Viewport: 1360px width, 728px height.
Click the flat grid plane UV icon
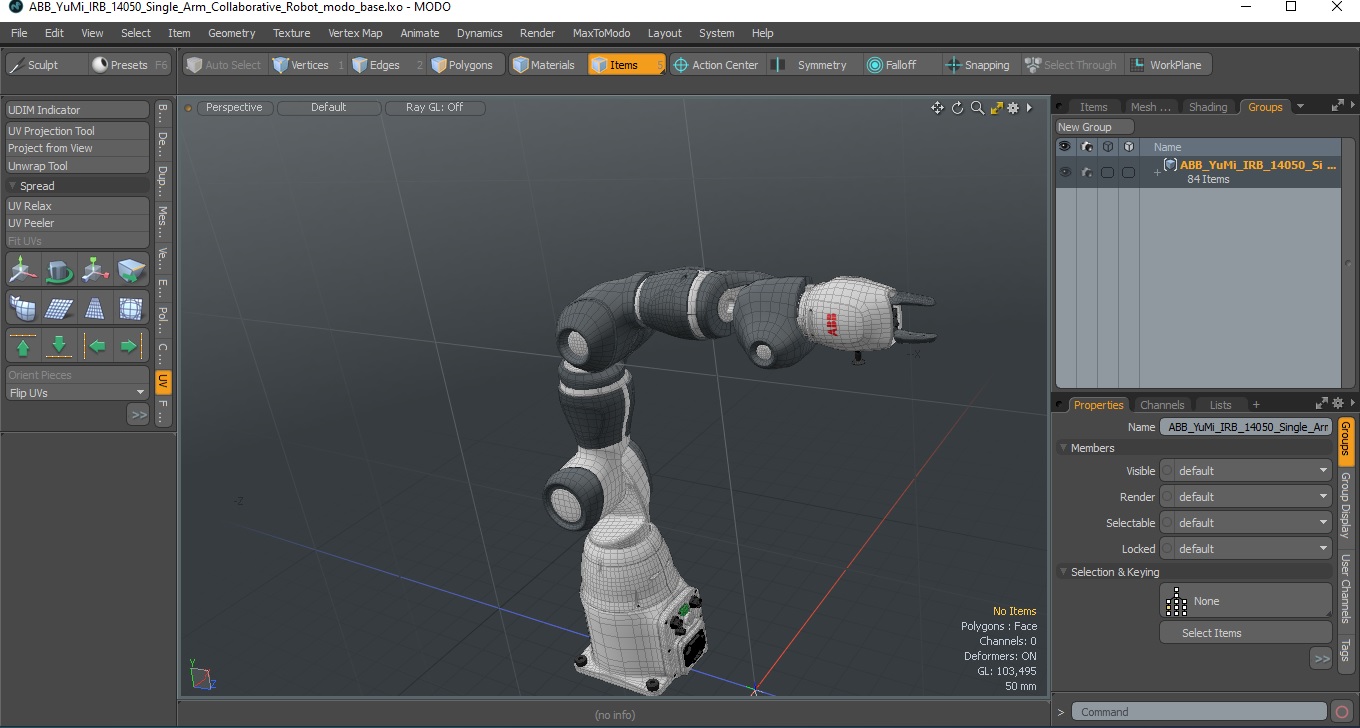(x=59, y=308)
